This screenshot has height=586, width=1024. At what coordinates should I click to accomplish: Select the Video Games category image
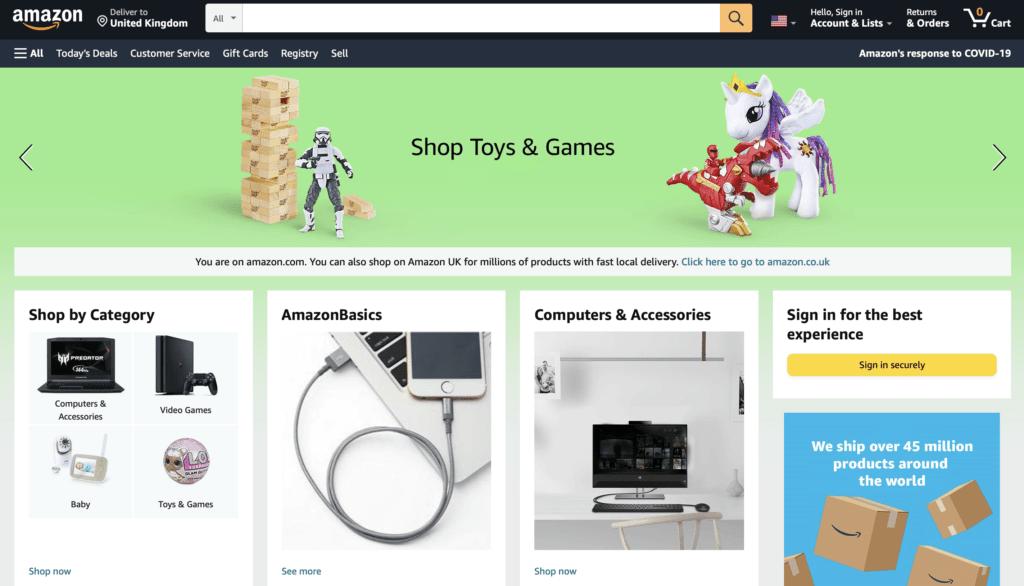point(185,366)
